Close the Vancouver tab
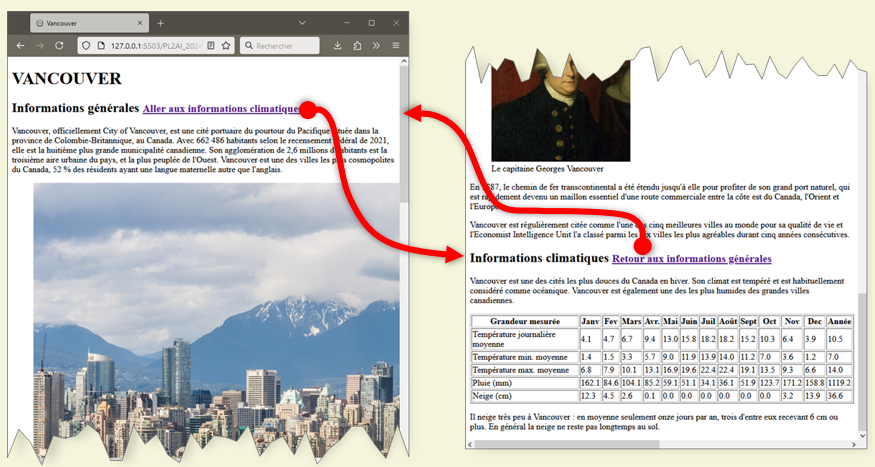This screenshot has height=467, width=875. click(139, 22)
